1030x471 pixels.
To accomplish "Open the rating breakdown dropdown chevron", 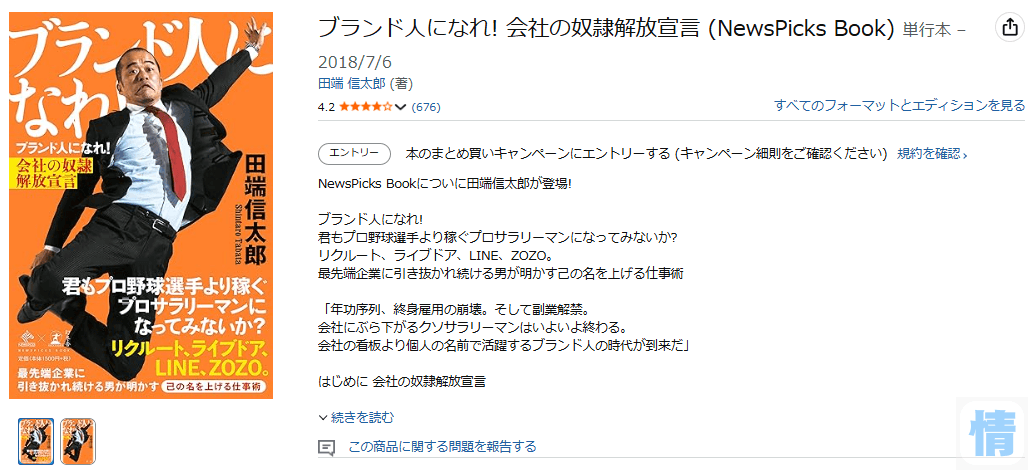I will [400, 107].
